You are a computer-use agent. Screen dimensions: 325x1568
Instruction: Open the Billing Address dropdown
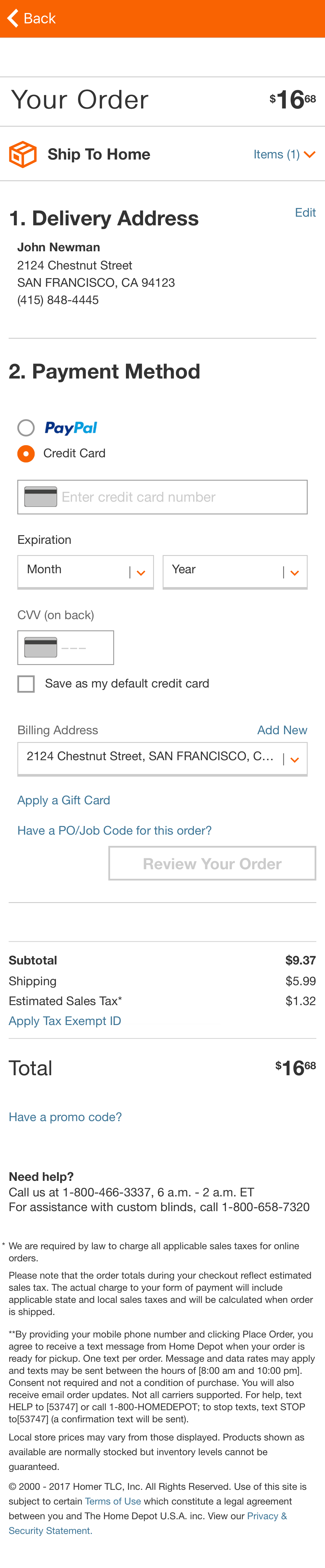pyautogui.click(x=161, y=758)
